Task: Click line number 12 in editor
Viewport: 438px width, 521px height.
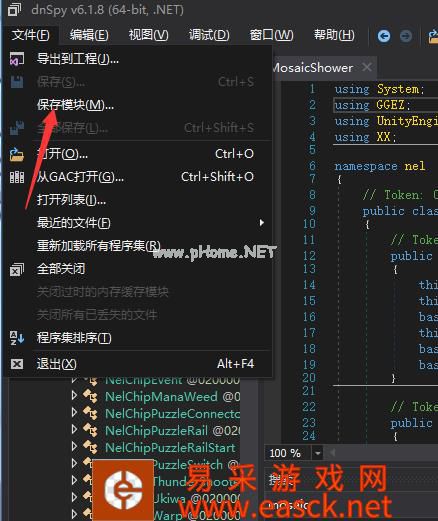Action: (309, 256)
